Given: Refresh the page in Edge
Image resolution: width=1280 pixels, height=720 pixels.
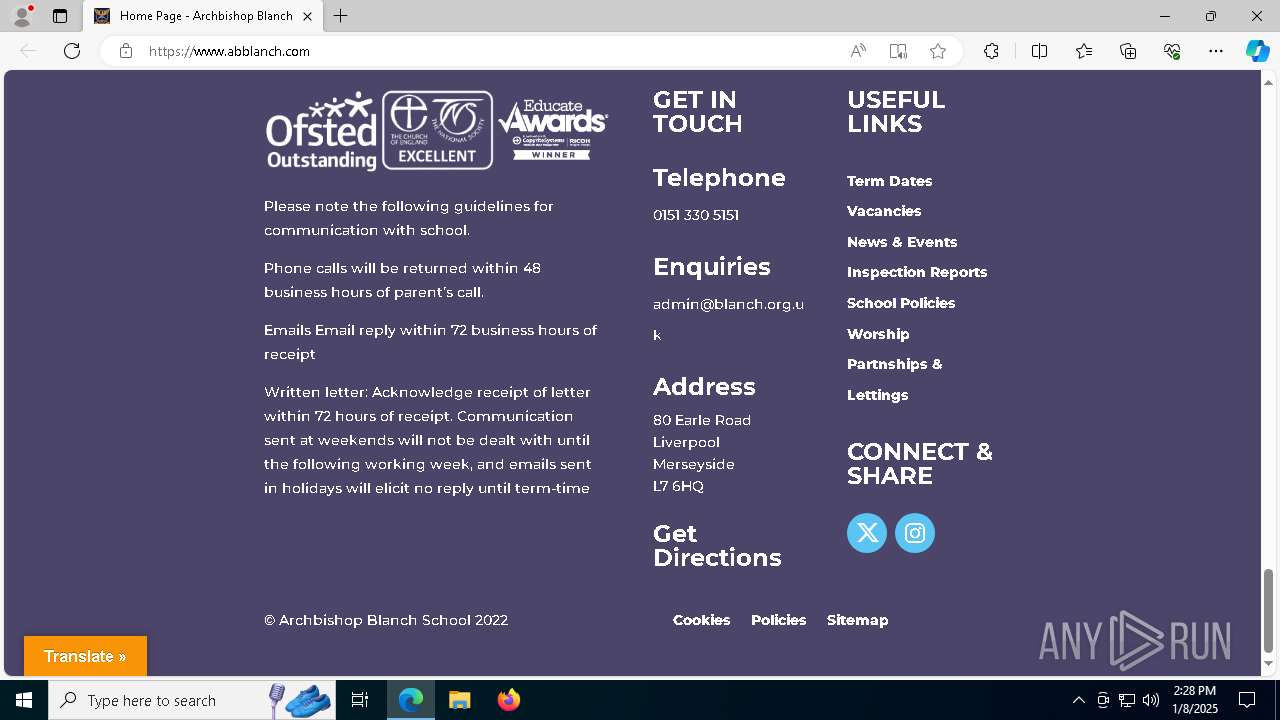Looking at the screenshot, I should click(x=72, y=51).
